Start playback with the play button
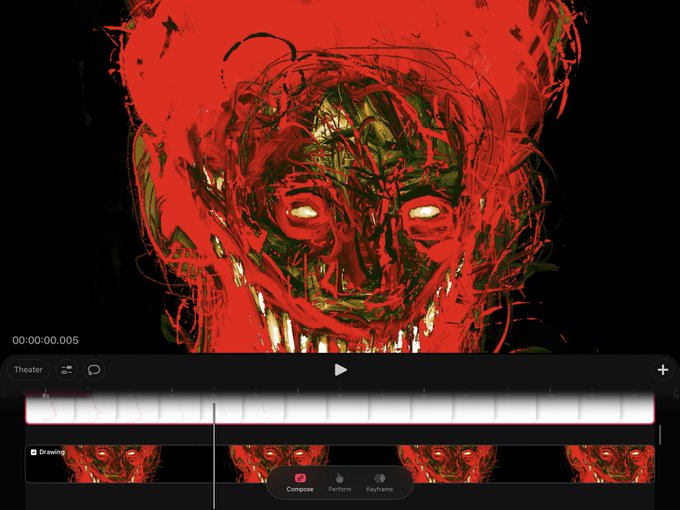 (340, 370)
